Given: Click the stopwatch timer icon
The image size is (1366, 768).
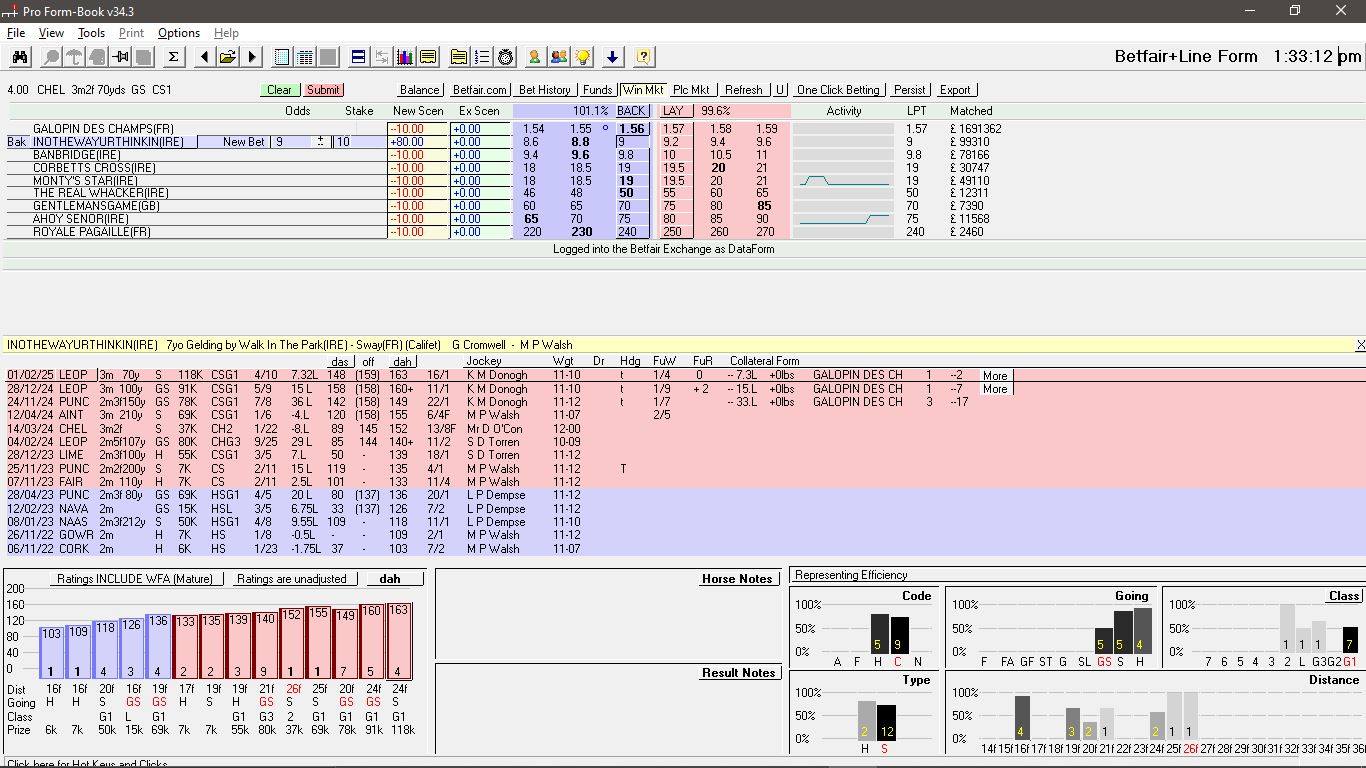Looking at the screenshot, I should tap(506, 57).
